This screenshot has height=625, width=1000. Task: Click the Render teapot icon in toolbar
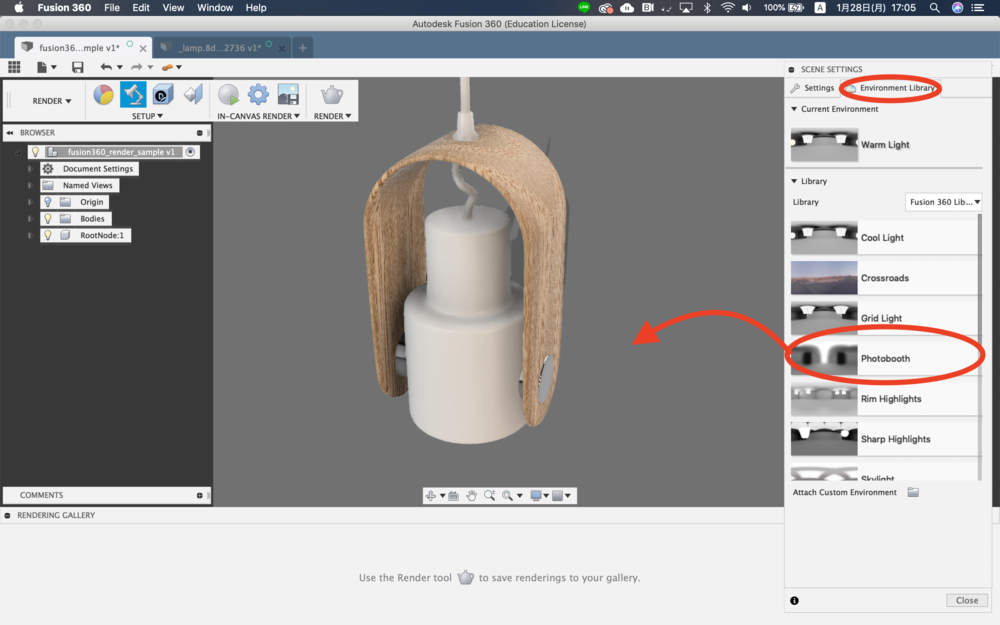[331, 95]
